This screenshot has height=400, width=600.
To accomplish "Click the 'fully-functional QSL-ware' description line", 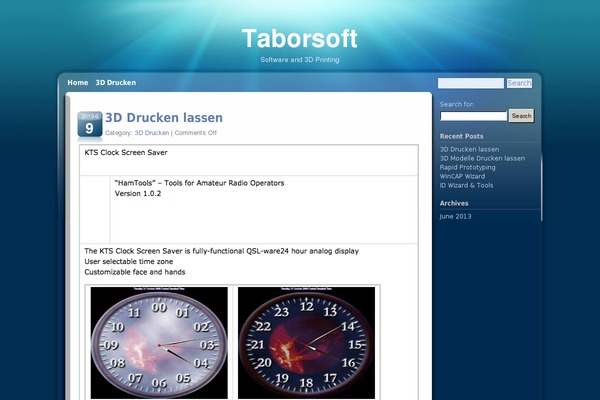I will [222, 251].
